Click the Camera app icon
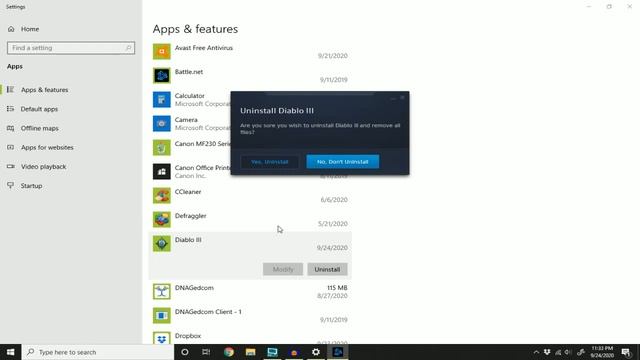 162,123
